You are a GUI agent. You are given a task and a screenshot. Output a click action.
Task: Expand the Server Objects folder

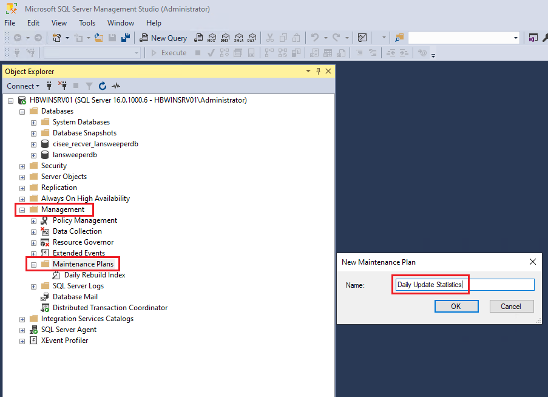[x=22, y=177]
